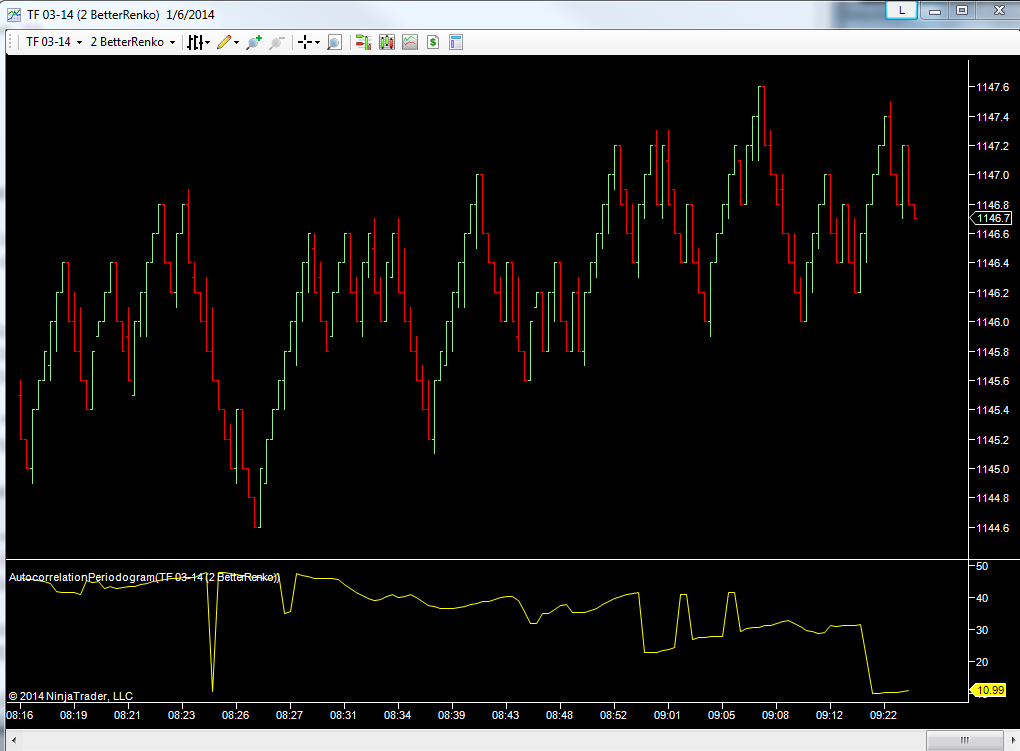This screenshot has height=751, width=1020.
Task: Click the 1147.6 price axis label
Action: 993,87
